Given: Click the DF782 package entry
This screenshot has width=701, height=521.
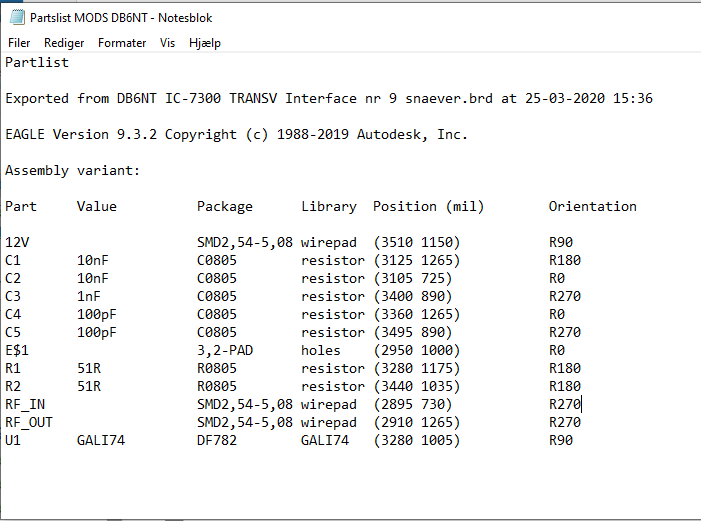Looking at the screenshot, I should 217,441.
